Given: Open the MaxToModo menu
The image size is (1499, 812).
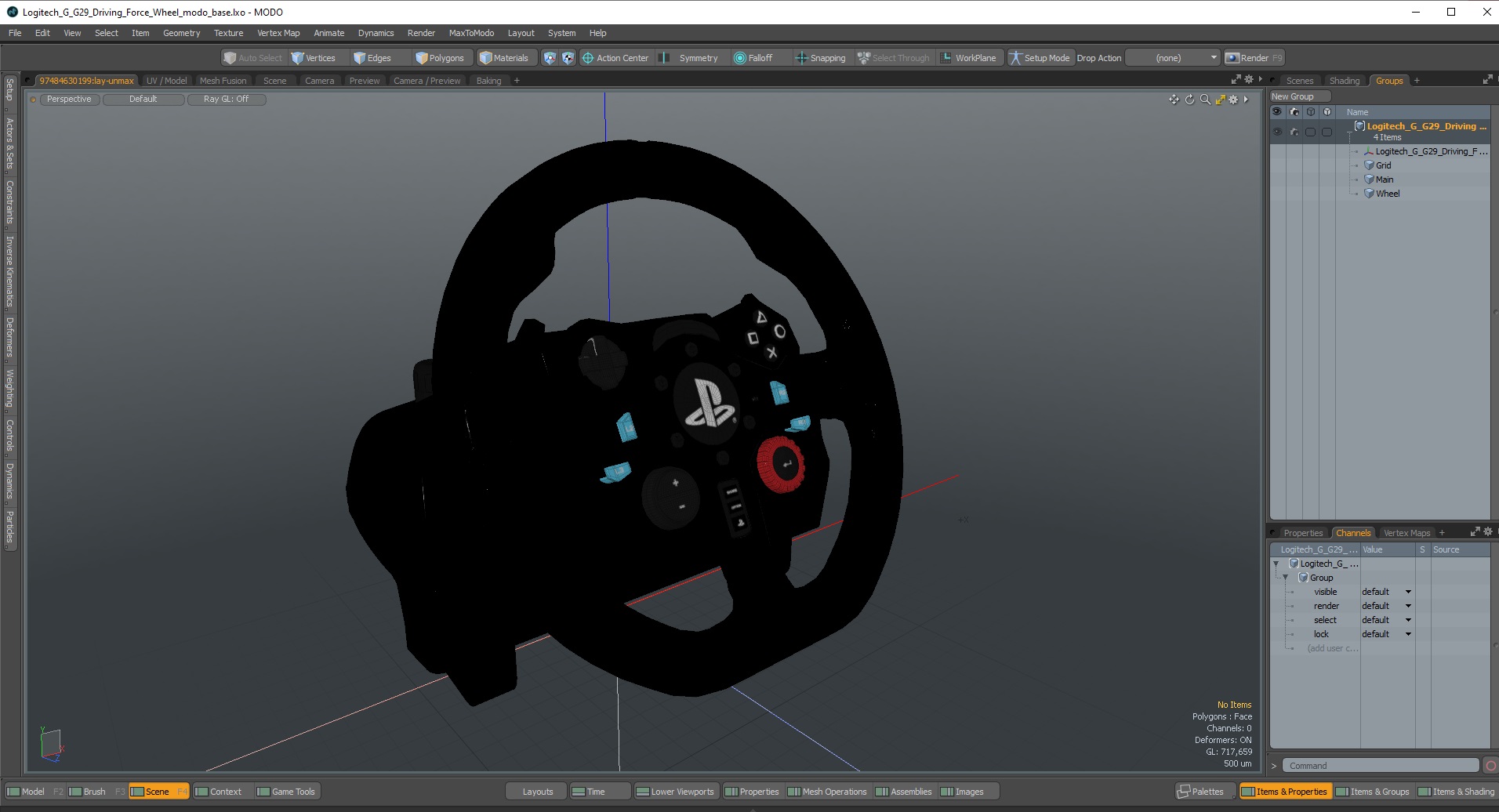Looking at the screenshot, I should [471, 33].
